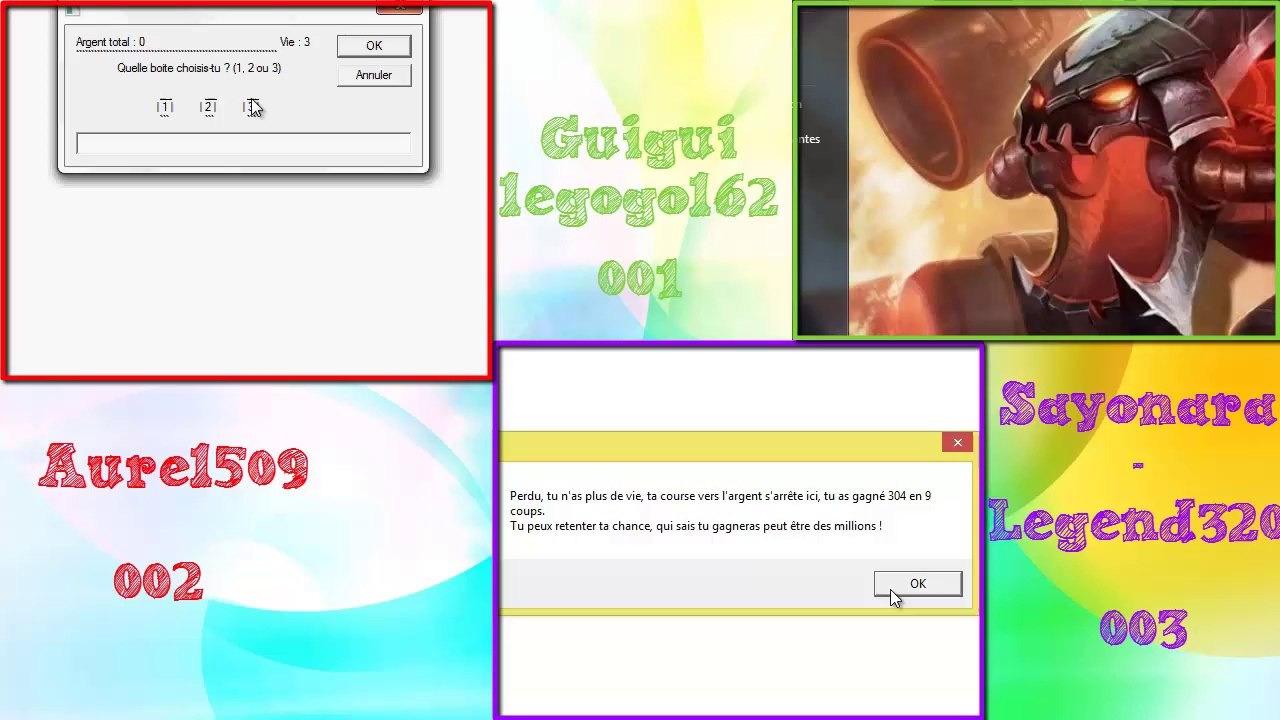Close the "Perdu" message dialog
This screenshot has height=720, width=1280.
(957, 443)
